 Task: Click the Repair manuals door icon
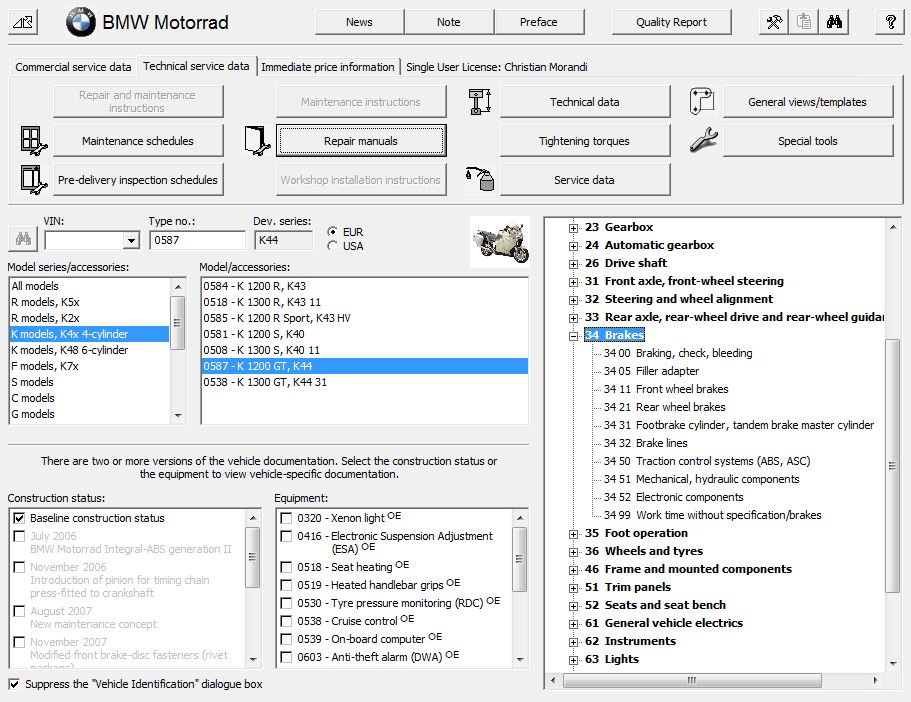point(256,141)
